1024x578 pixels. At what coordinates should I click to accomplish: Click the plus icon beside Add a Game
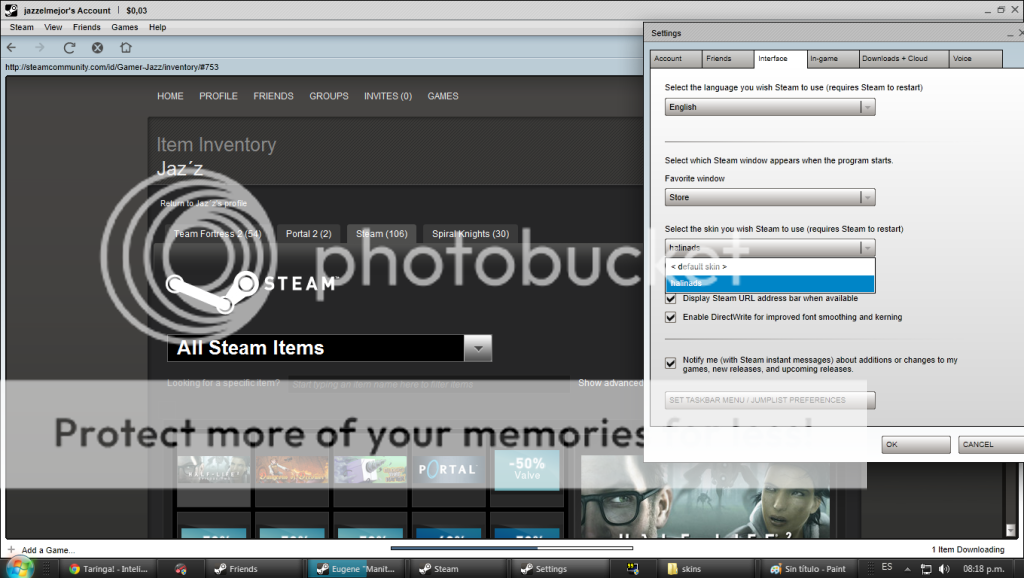11,549
